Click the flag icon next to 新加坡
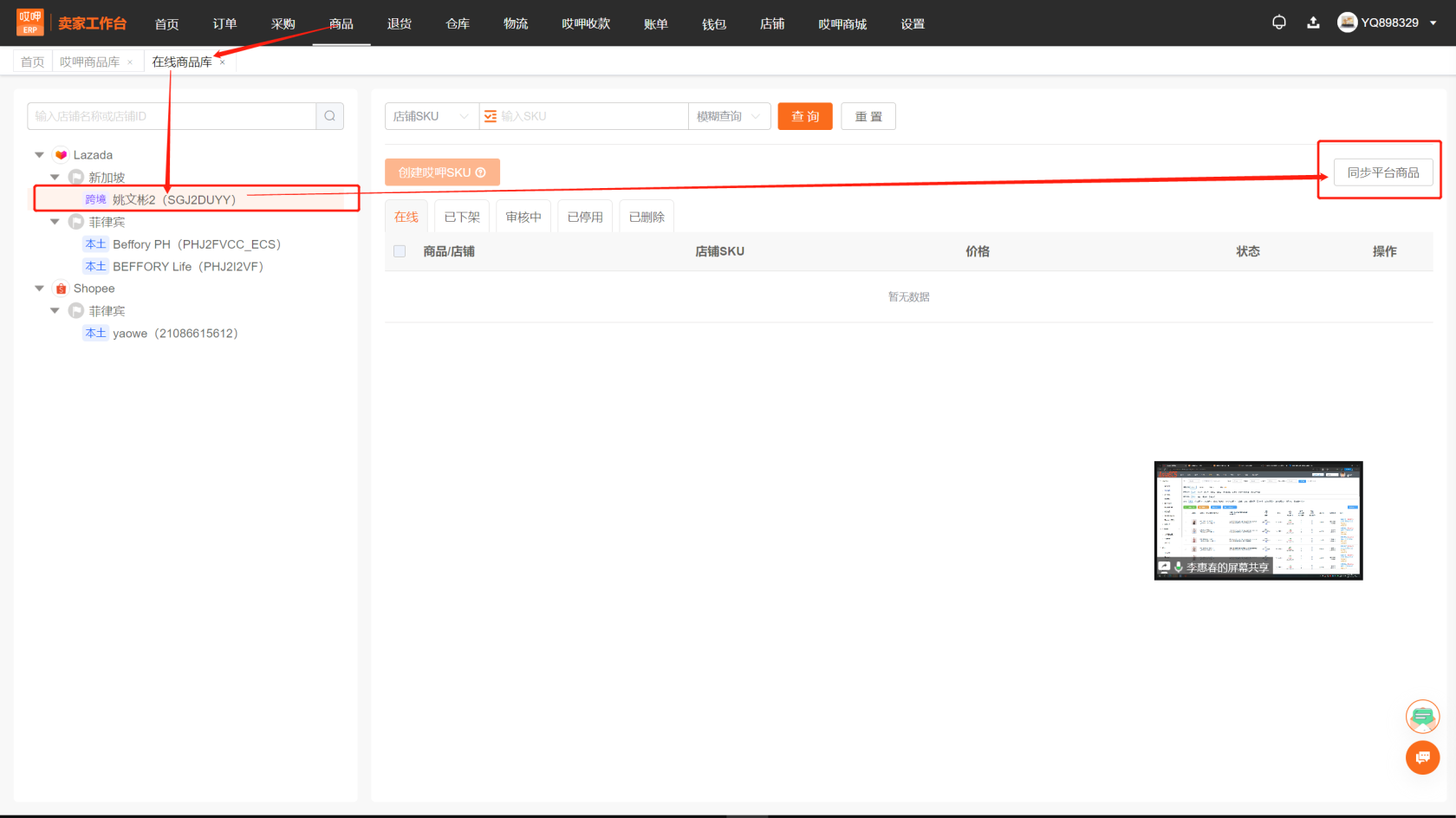 76,178
